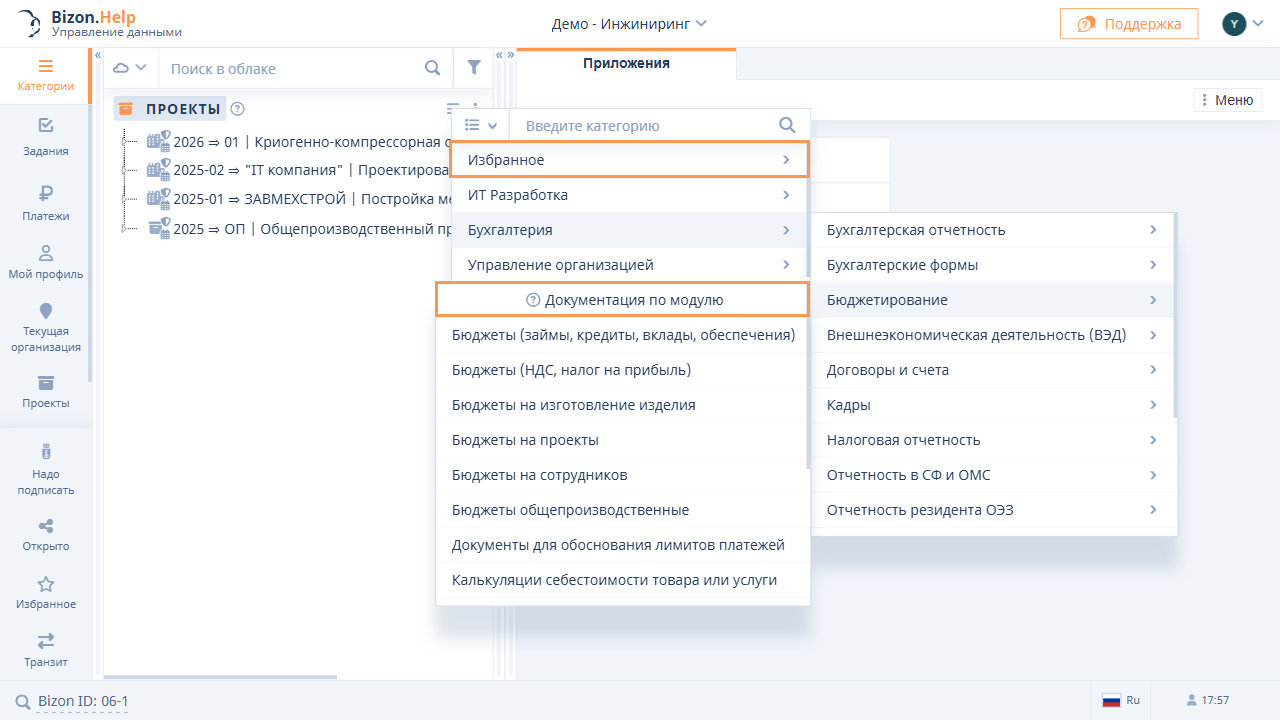The image size is (1280, 720).
Task: Open the list view dropdown in category popup
Action: 481,125
